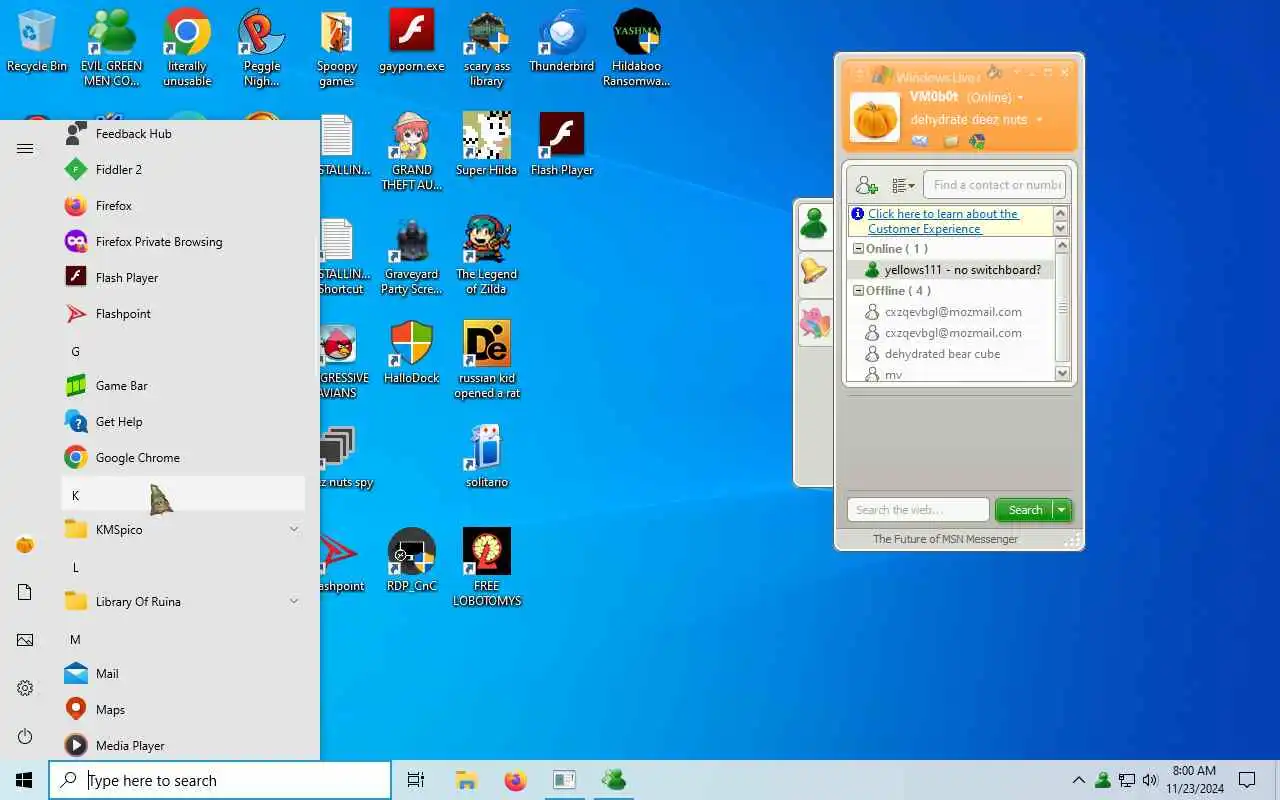
Task: Jump to the letter K section header
Action: coord(183,495)
